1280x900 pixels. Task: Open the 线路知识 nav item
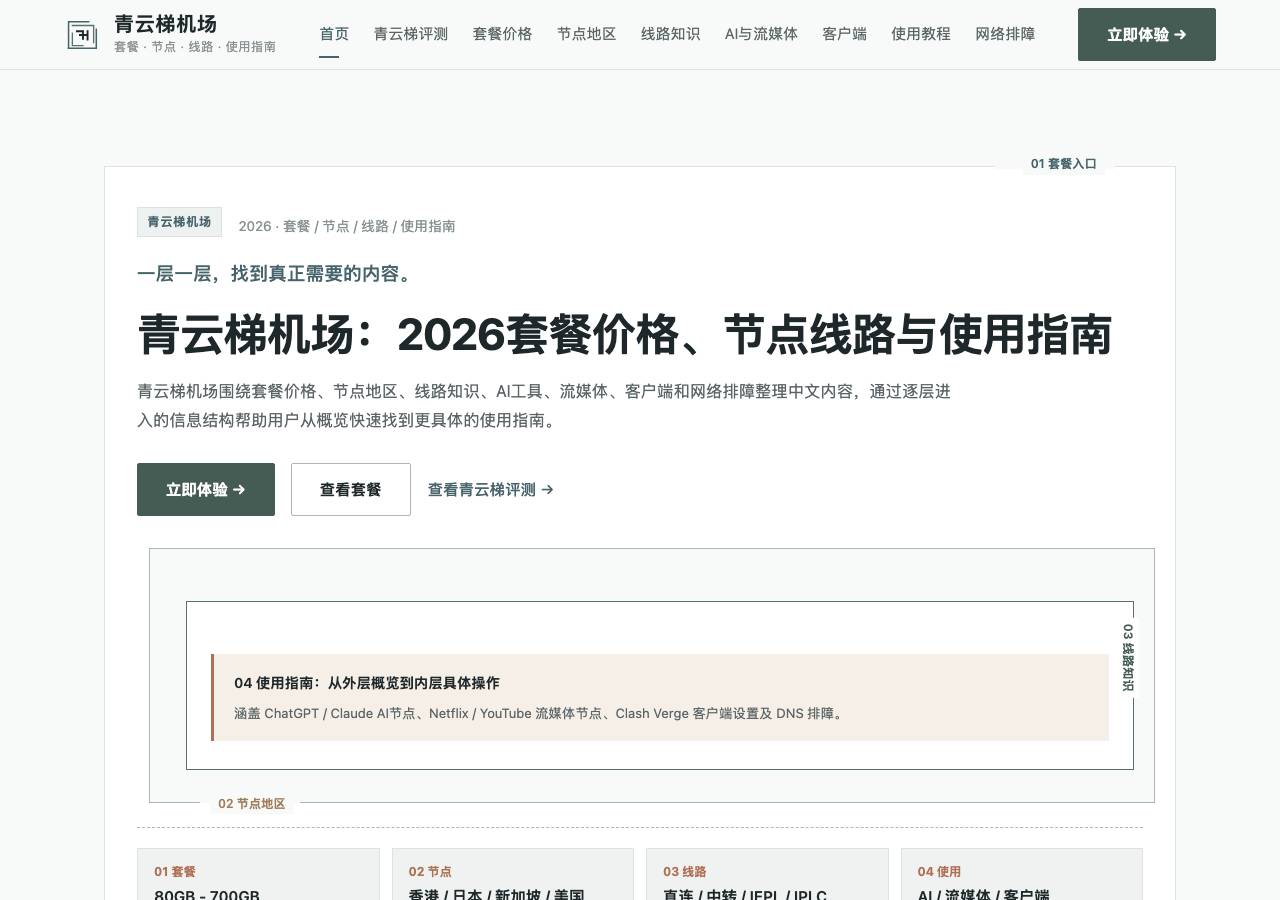671,34
